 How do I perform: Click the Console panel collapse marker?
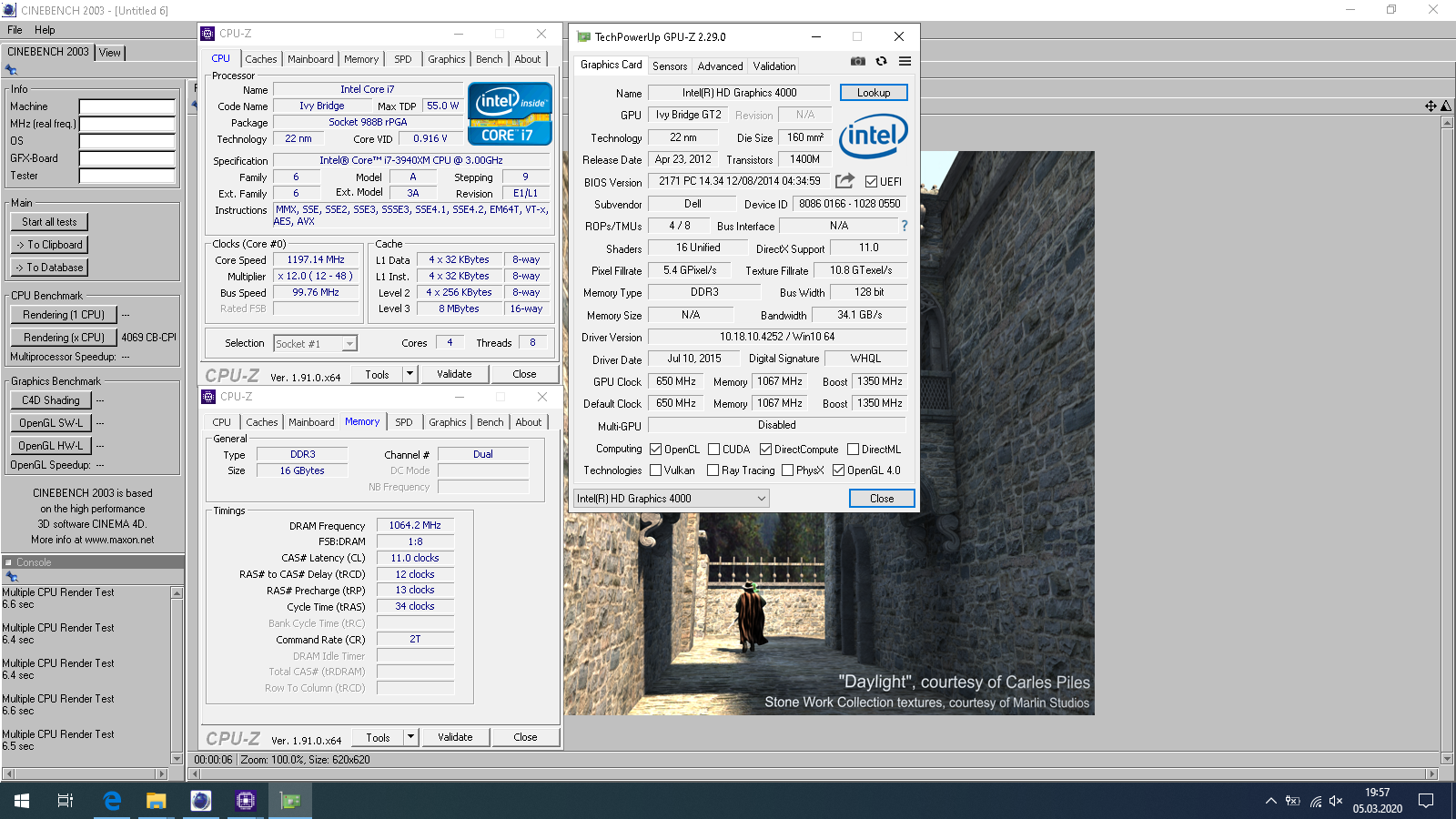pyautogui.click(x=8, y=562)
